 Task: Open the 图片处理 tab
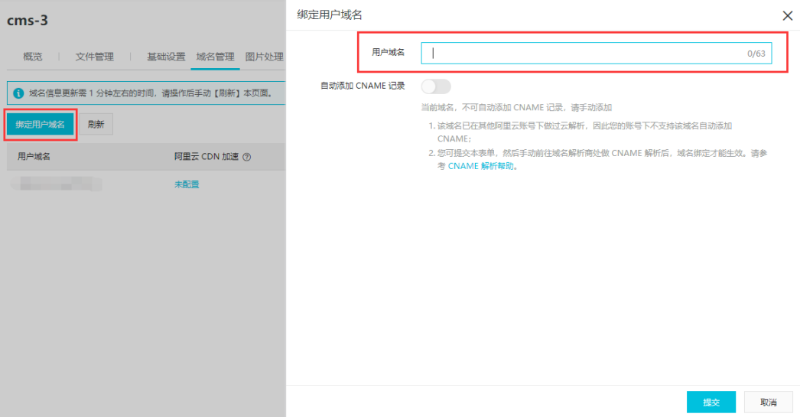(x=265, y=56)
